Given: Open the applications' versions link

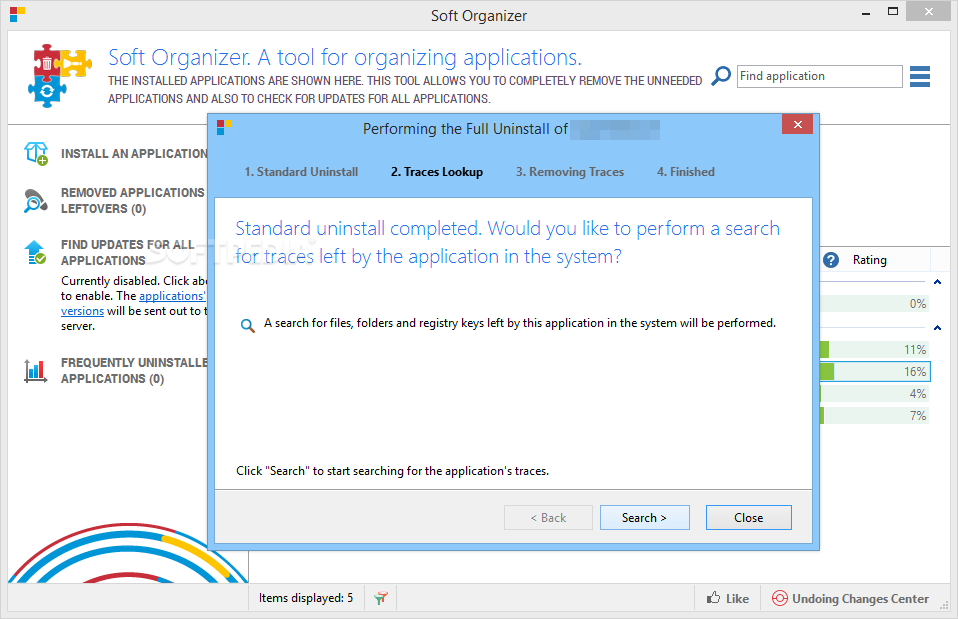Looking at the screenshot, I should pos(133,303).
